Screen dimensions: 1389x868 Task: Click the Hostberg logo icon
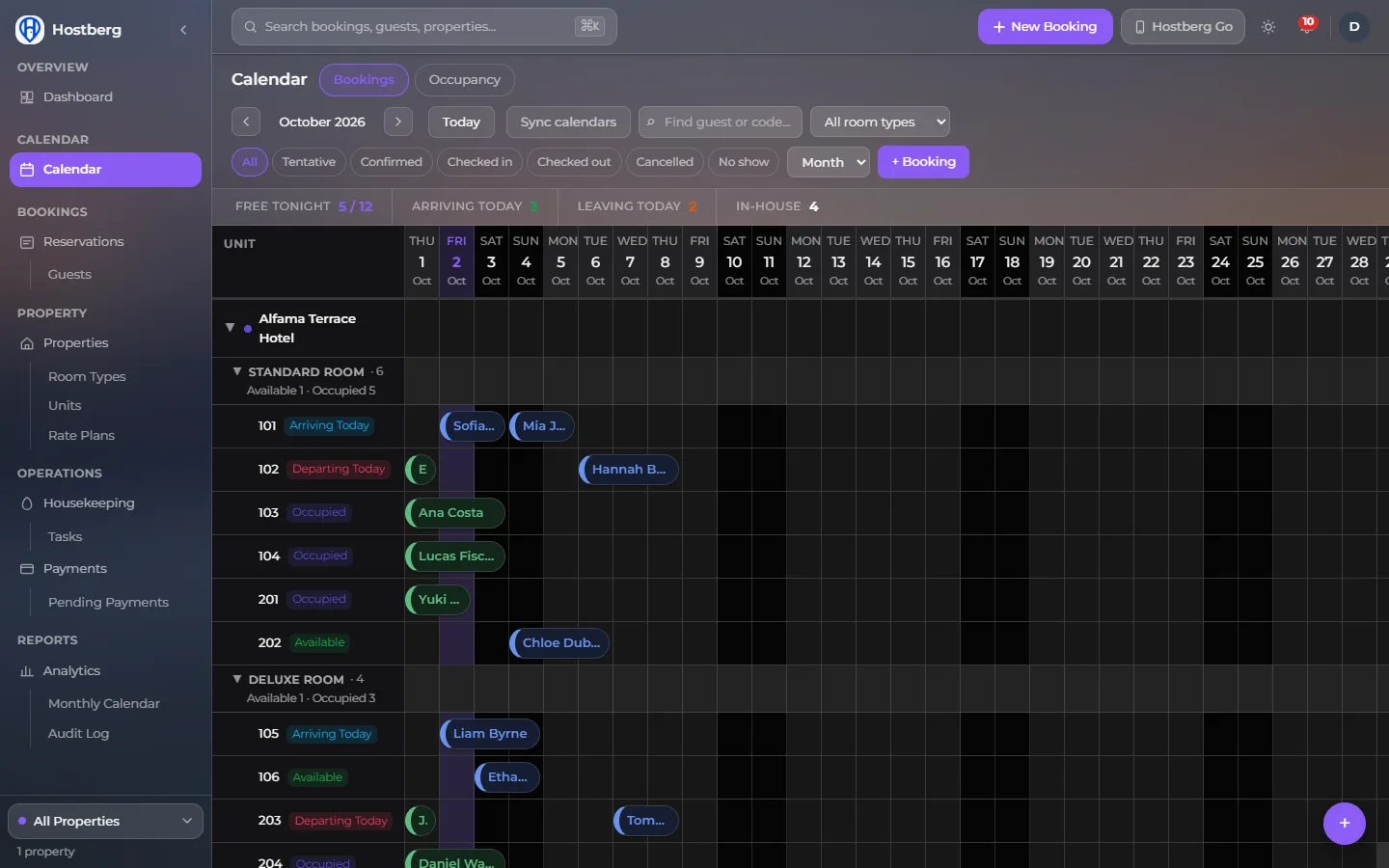pos(30,29)
